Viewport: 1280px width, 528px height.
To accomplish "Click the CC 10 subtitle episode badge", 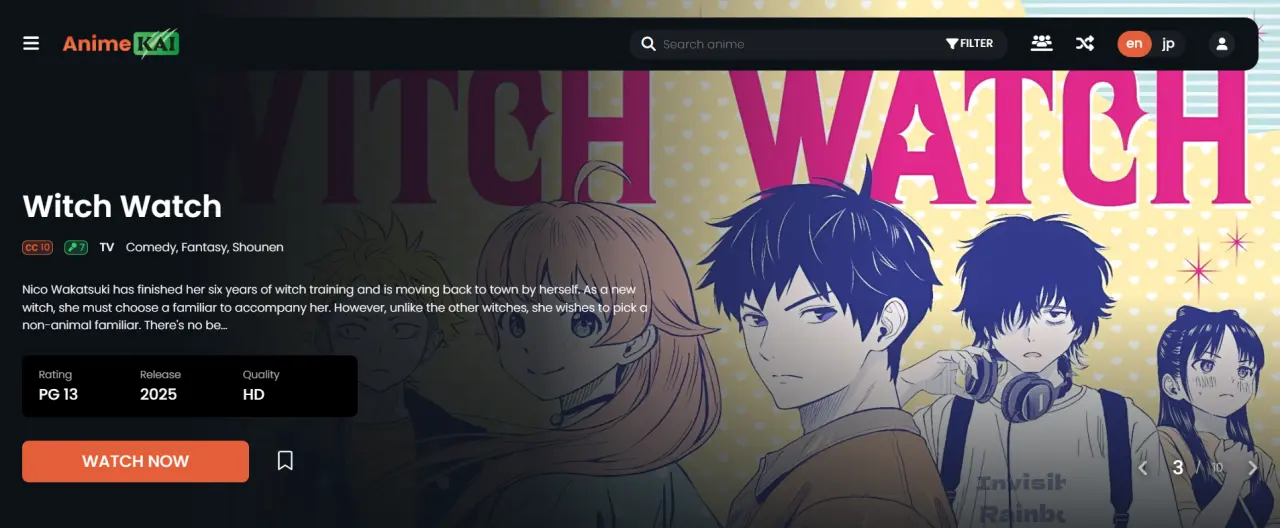I will (x=37, y=247).
